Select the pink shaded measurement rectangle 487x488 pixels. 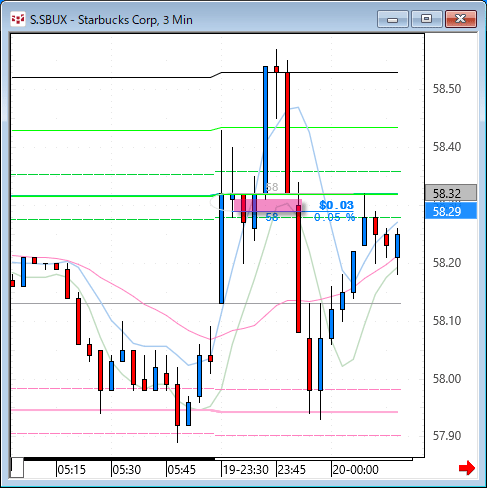[268, 205]
